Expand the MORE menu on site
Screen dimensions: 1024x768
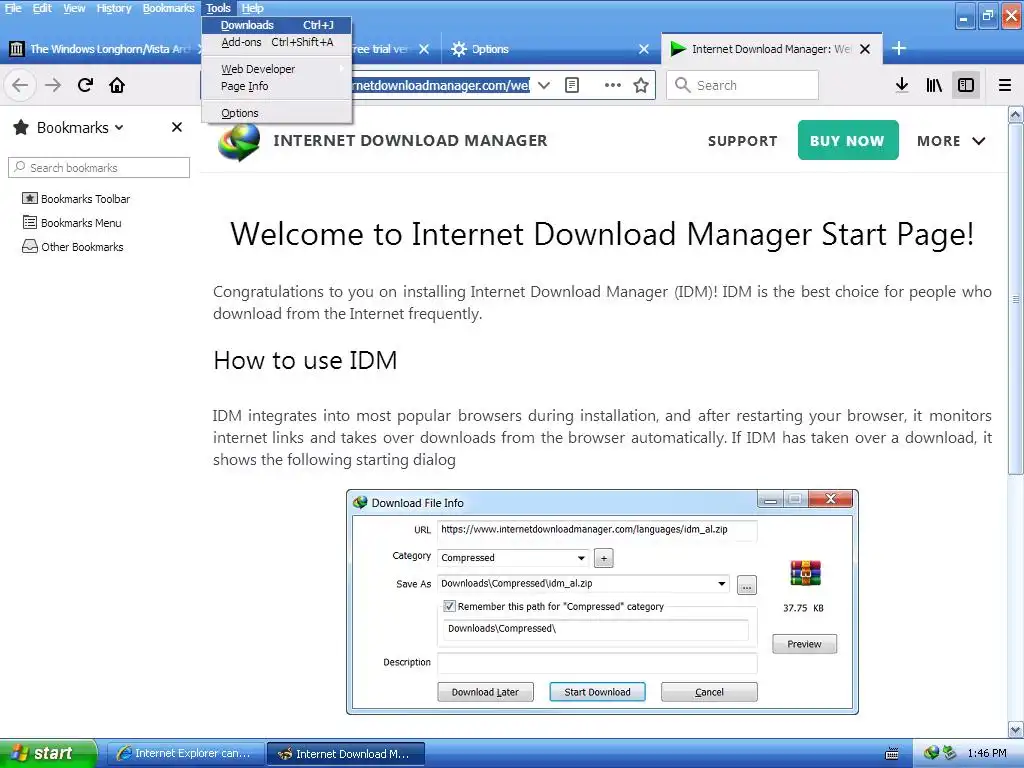[x=951, y=141]
